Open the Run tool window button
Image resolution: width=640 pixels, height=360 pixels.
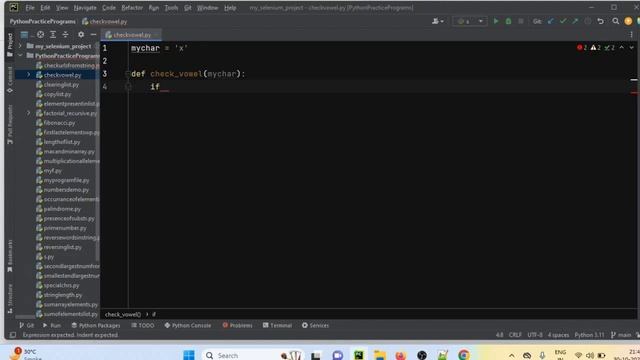pyautogui.click(x=52, y=325)
